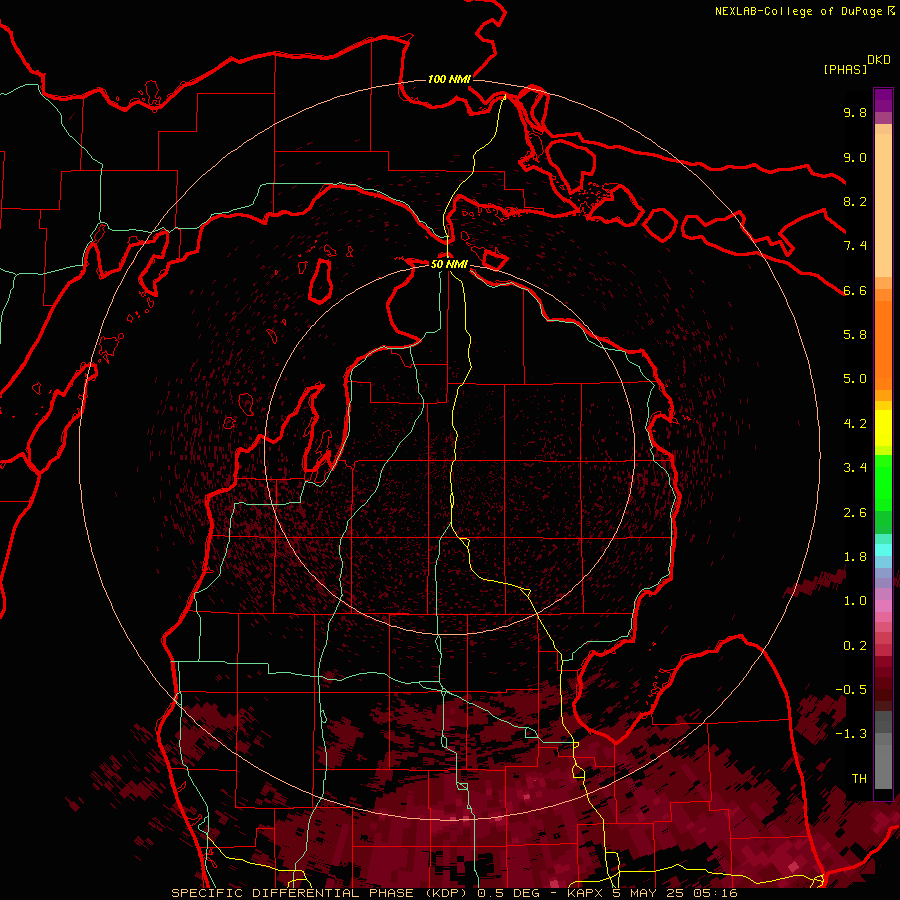Screen dimensions: 900x900
Task: Click the KAPX 5 MAY 25 05:16 timestamp
Action: tap(653, 893)
